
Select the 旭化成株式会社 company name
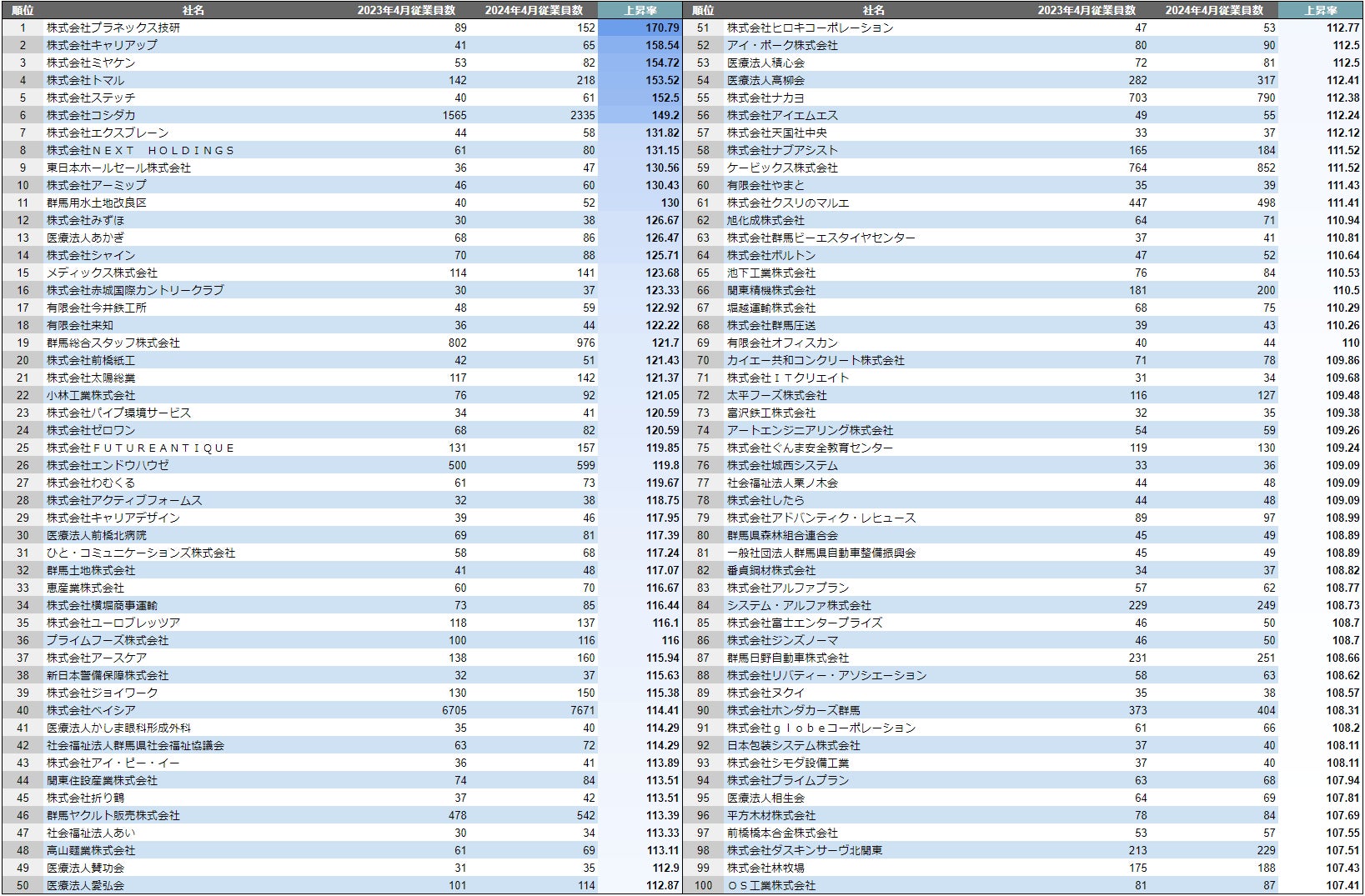[x=765, y=220]
